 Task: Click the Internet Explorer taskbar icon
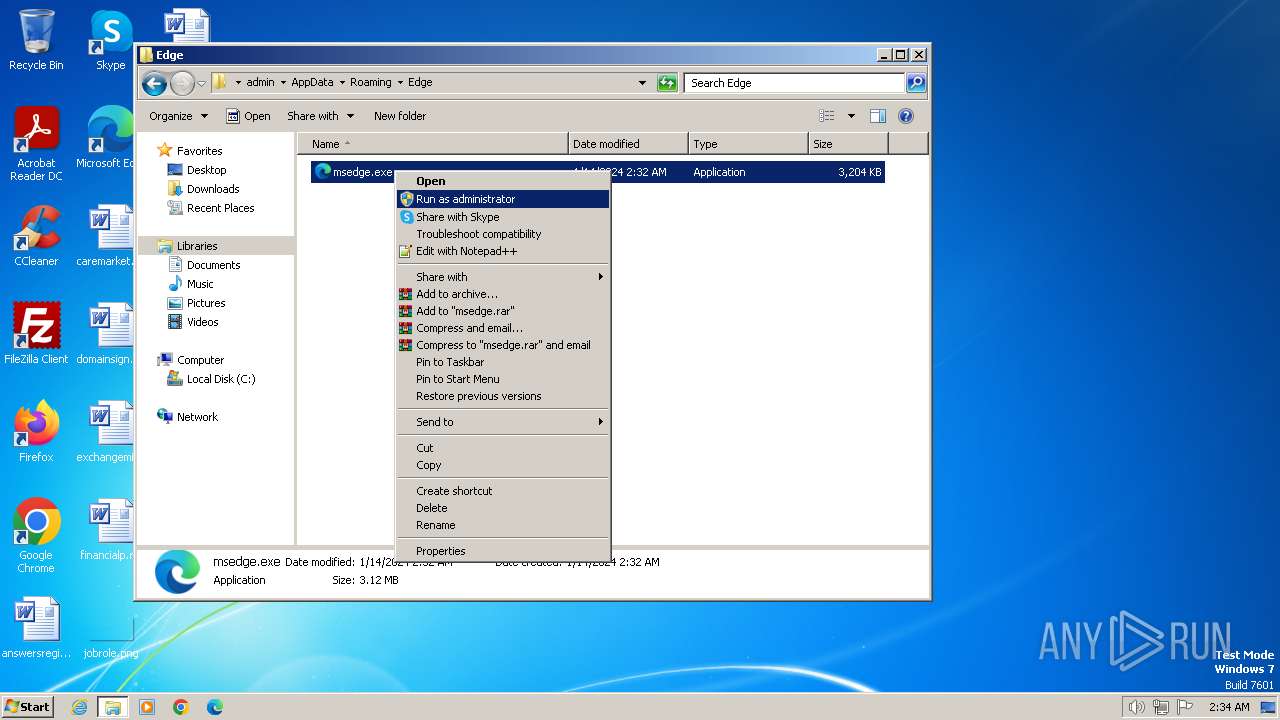pyautogui.click(x=79, y=707)
